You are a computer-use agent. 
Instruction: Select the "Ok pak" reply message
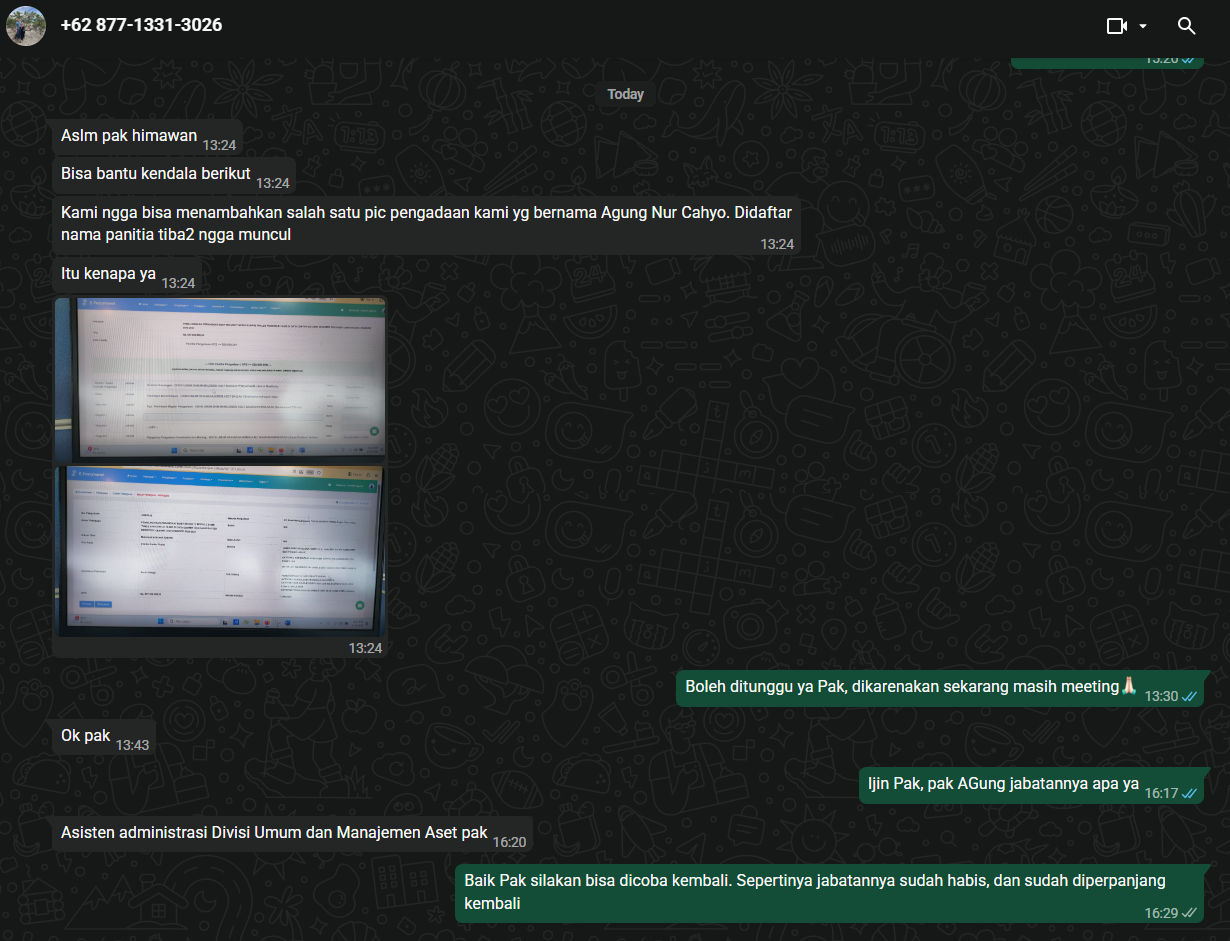(x=86, y=736)
